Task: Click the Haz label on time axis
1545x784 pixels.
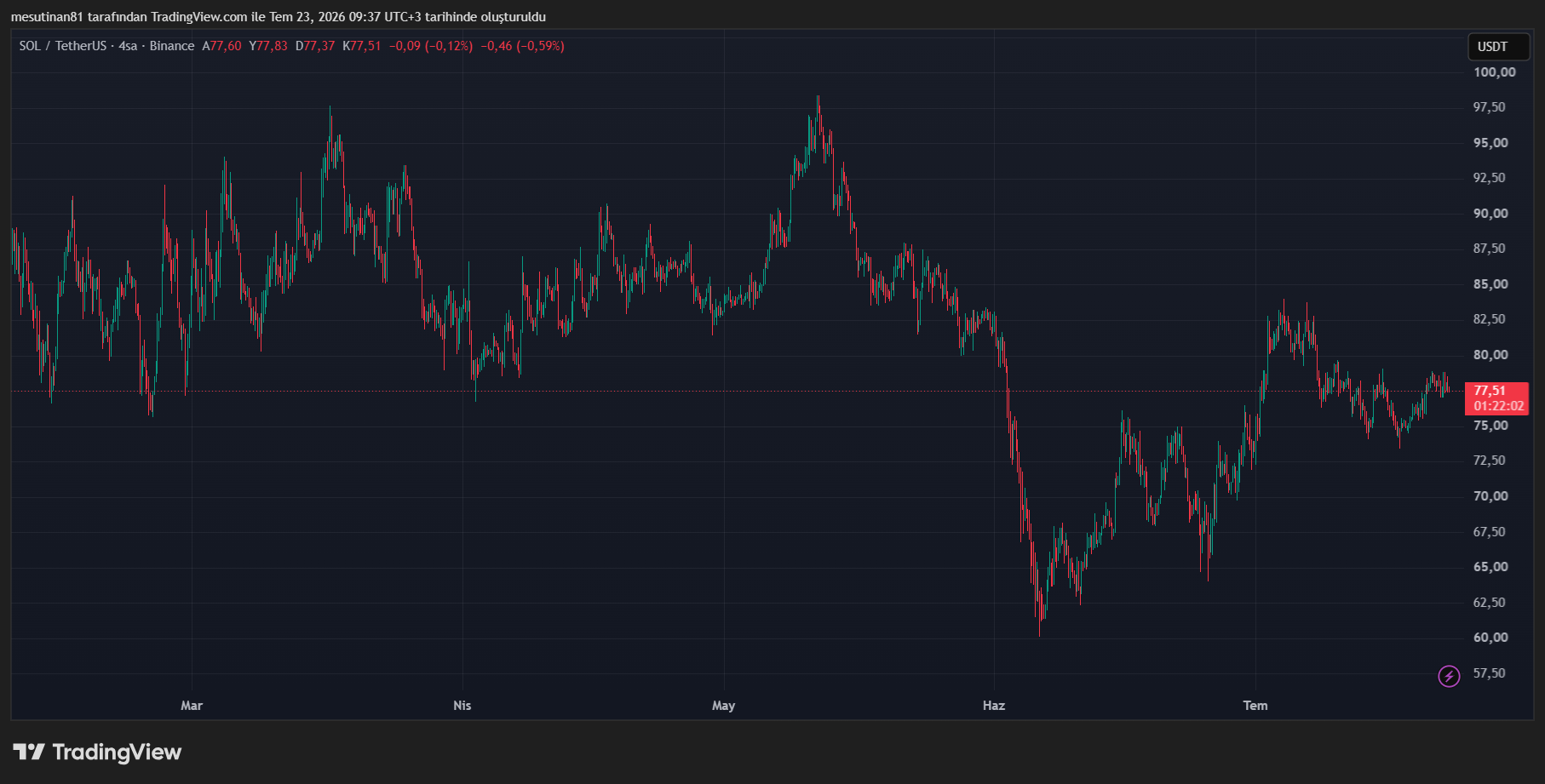Action: (x=994, y=706)
